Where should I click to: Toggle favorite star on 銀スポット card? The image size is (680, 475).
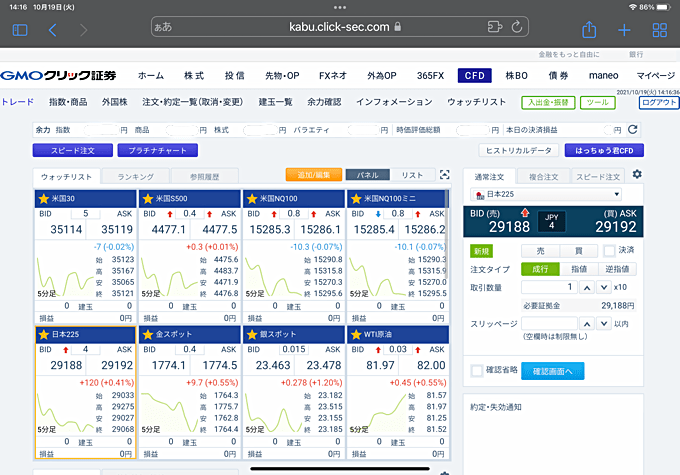(252, 334)
